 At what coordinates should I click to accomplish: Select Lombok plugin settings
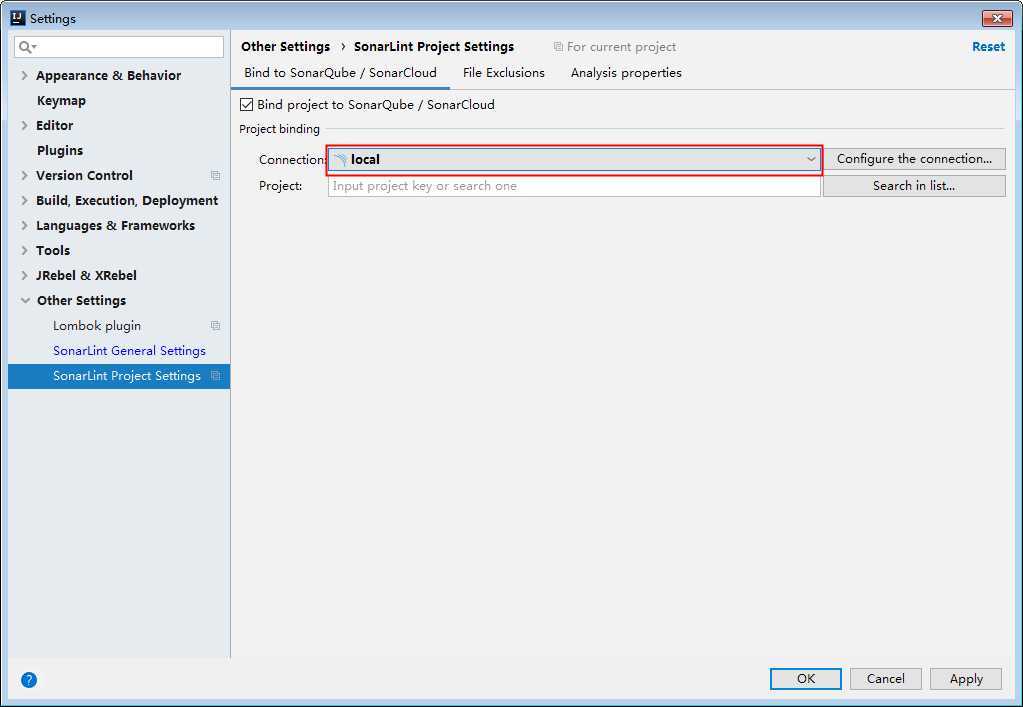(x=97, y=325)
